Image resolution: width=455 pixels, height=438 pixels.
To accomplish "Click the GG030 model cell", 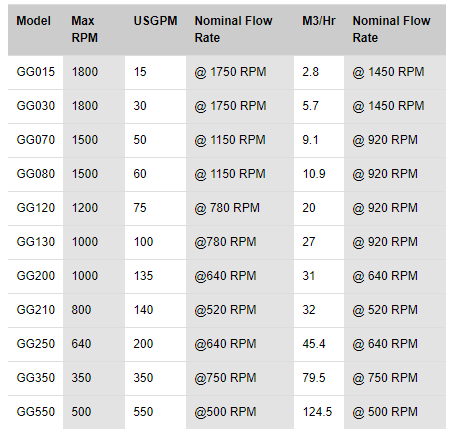I will [x=36, y=106].
